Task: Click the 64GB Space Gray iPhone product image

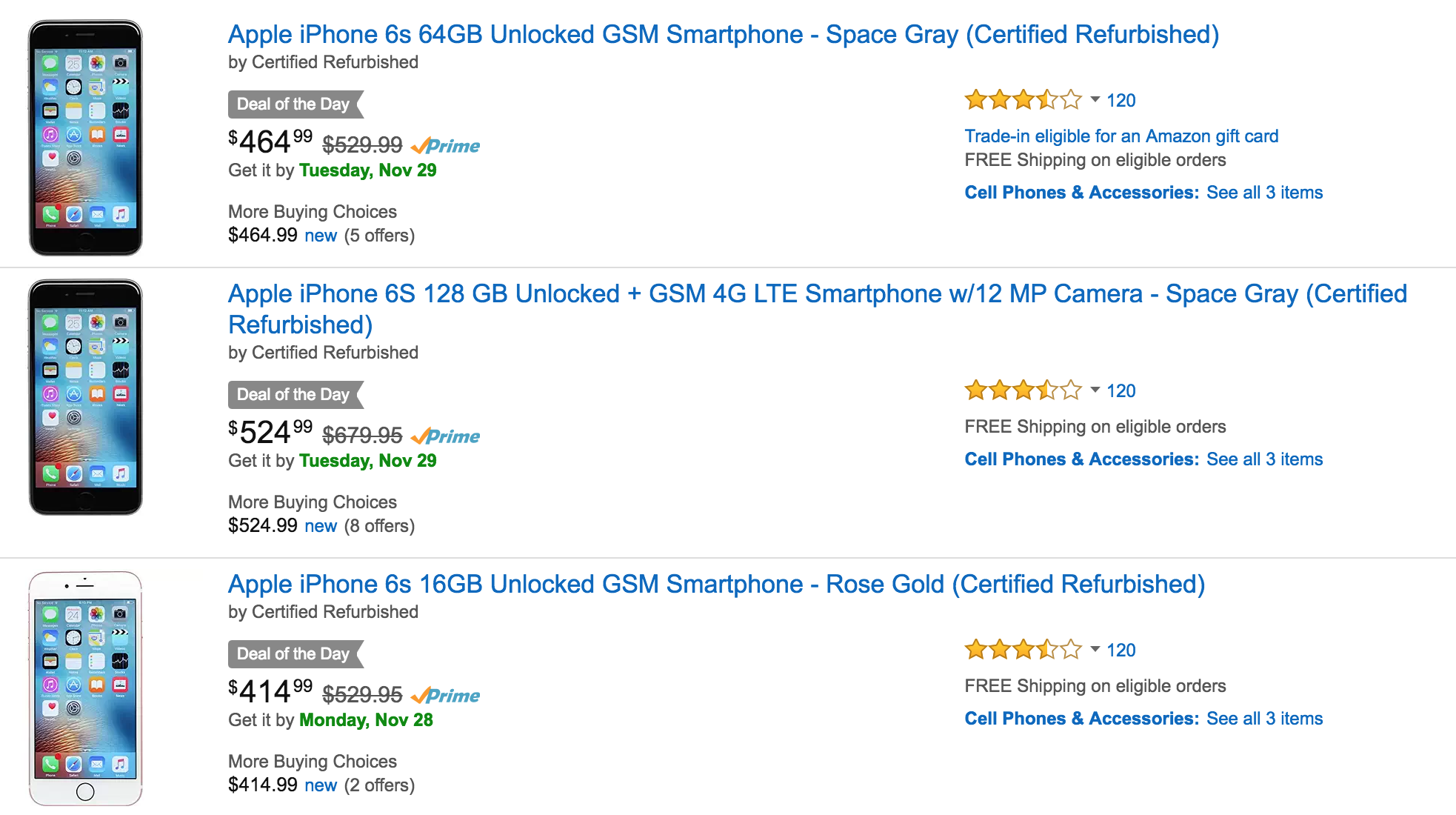Action: [85, 138]
